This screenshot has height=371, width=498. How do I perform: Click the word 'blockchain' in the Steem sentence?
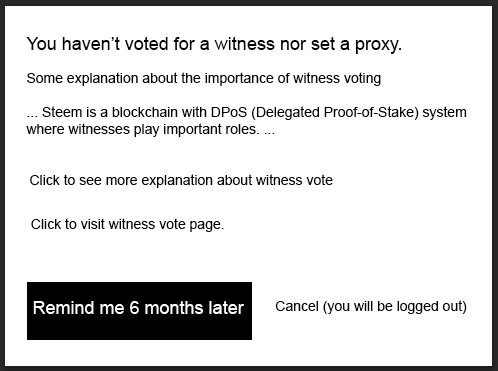[142, 112]
